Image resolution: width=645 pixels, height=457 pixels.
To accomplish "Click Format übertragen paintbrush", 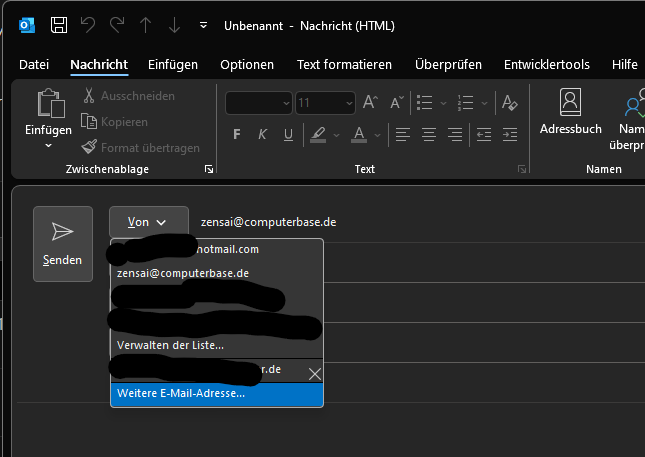I will coord(140,148).
